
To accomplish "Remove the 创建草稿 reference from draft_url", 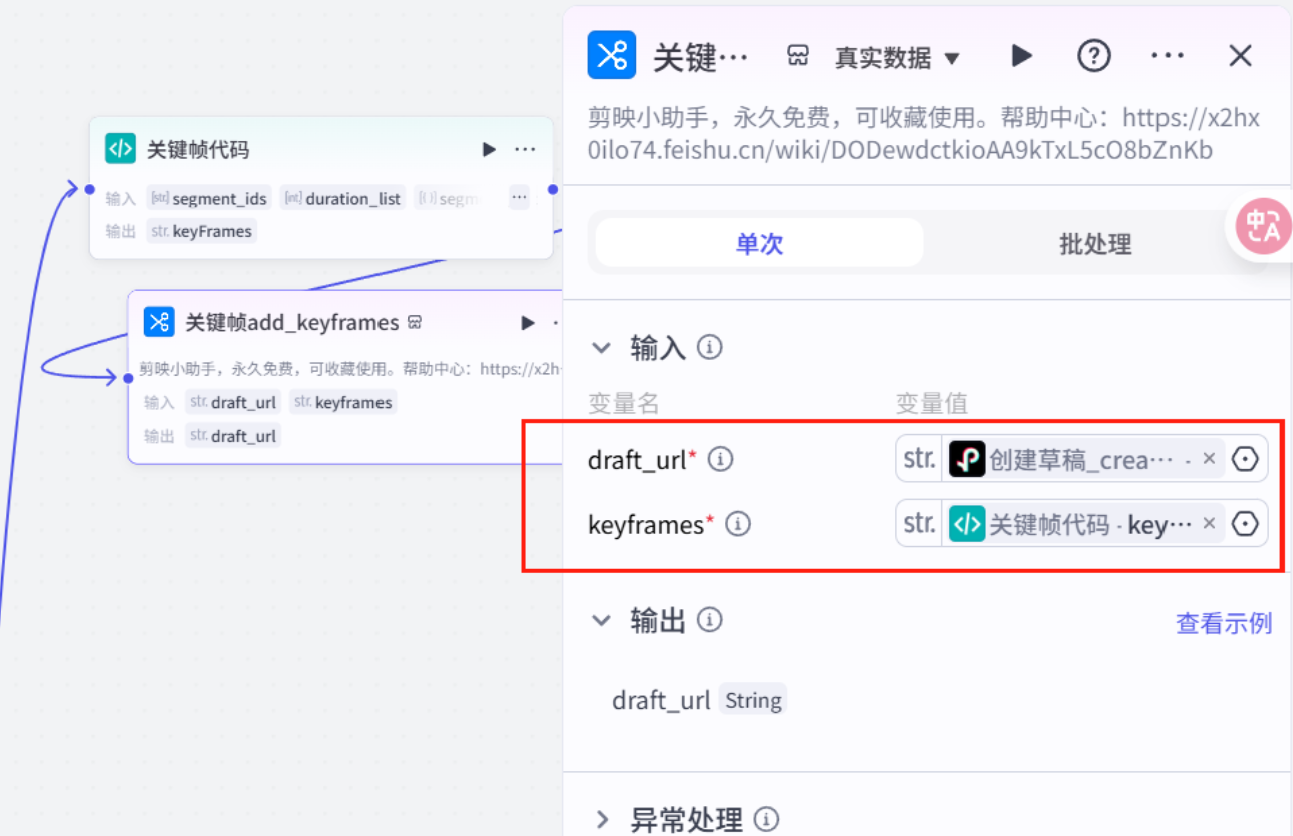I will pos(1209,458).
